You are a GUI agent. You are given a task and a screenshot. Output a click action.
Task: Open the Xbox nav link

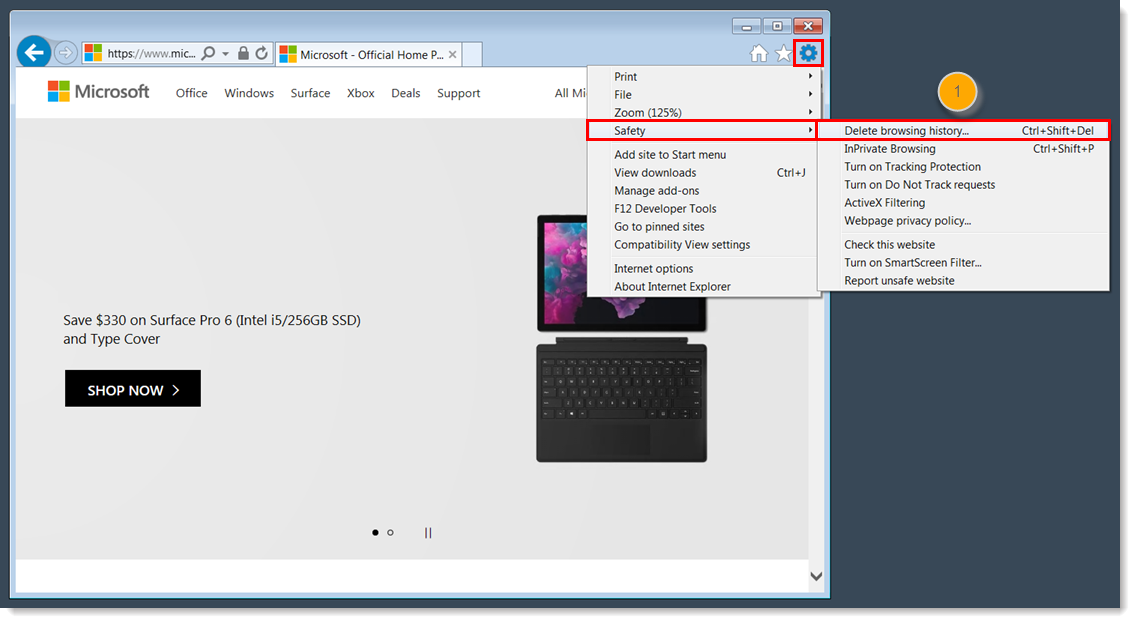[360, 93]
